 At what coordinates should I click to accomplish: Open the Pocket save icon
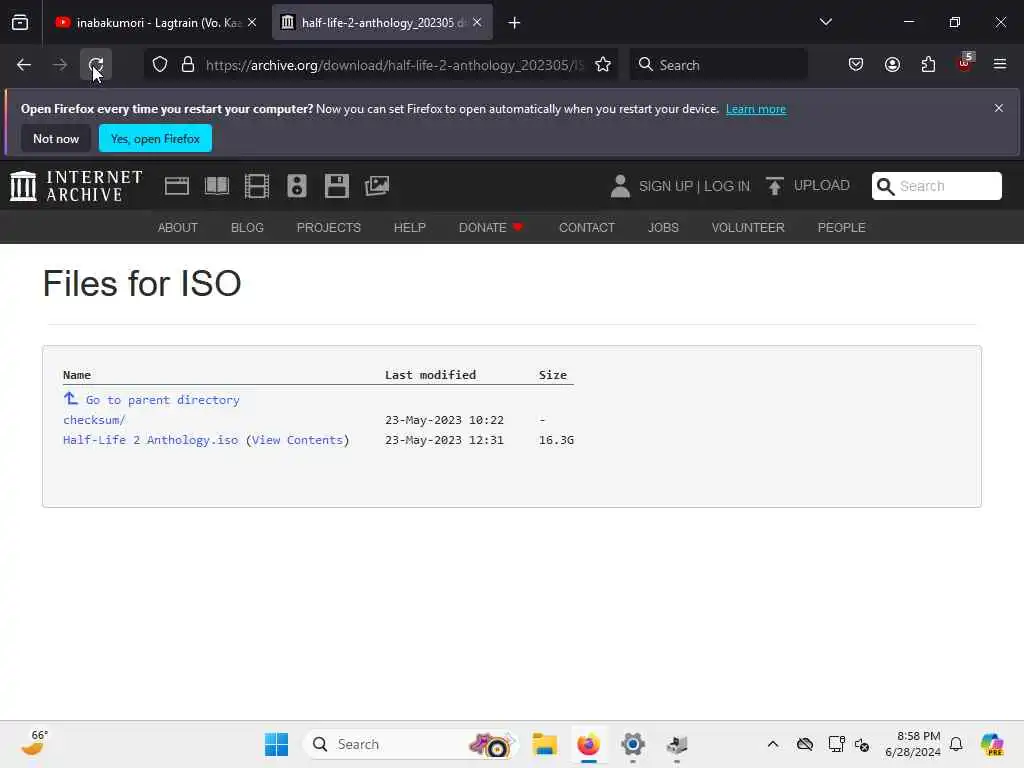856,65
